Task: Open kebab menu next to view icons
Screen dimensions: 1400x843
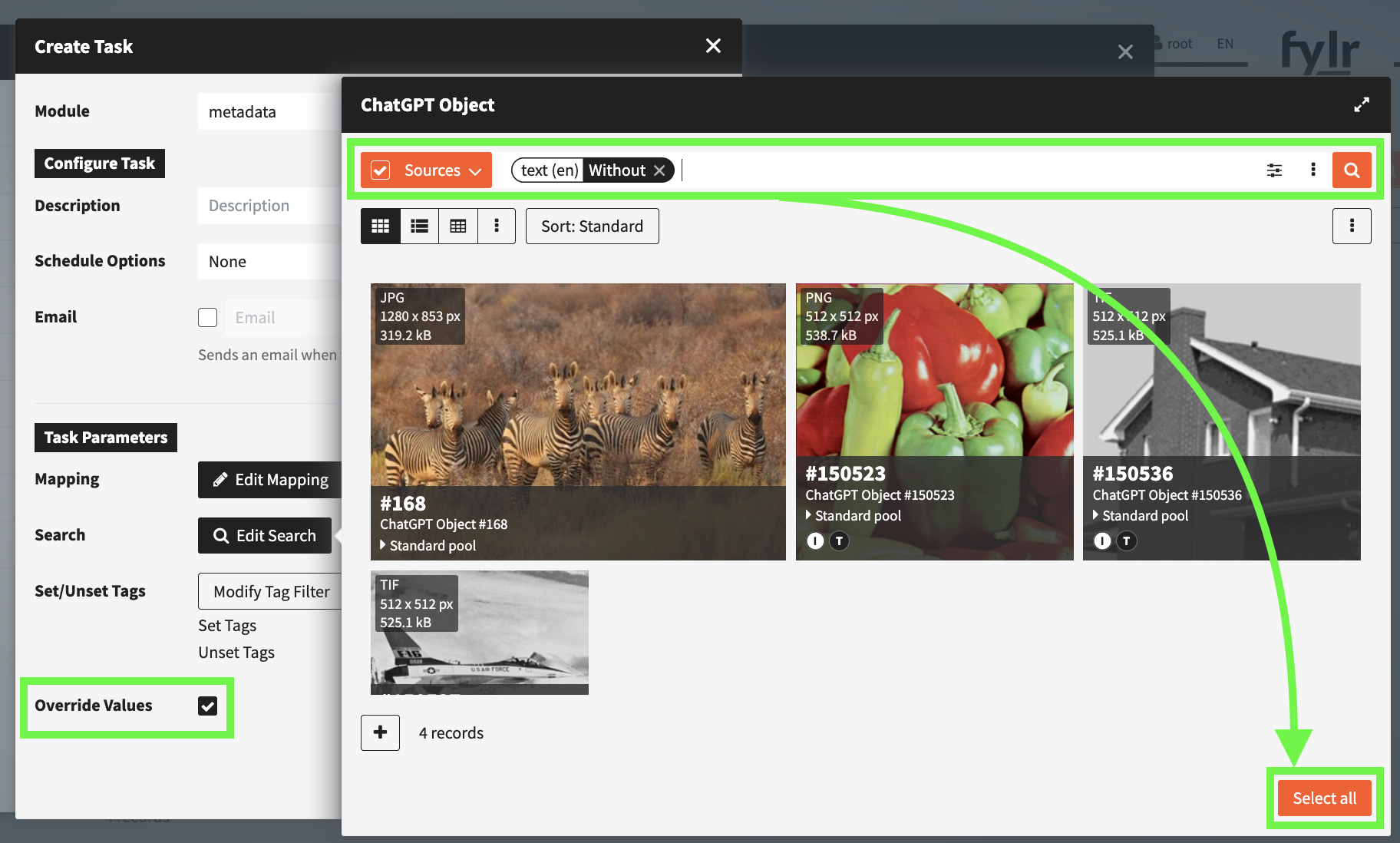Action: [497, 226]
